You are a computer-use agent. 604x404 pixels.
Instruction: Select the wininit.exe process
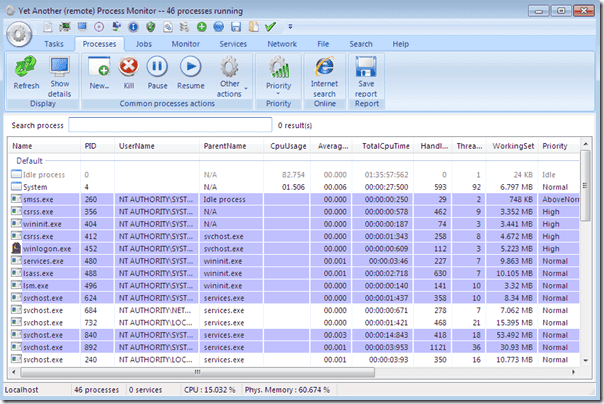click(294, 224)
